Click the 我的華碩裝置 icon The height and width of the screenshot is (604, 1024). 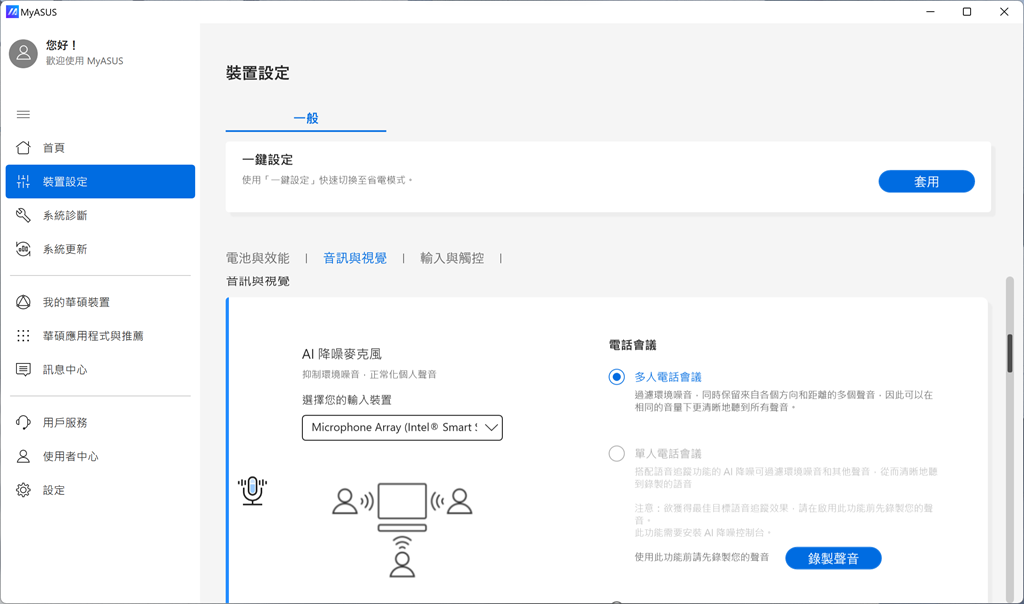pos(23,303)
